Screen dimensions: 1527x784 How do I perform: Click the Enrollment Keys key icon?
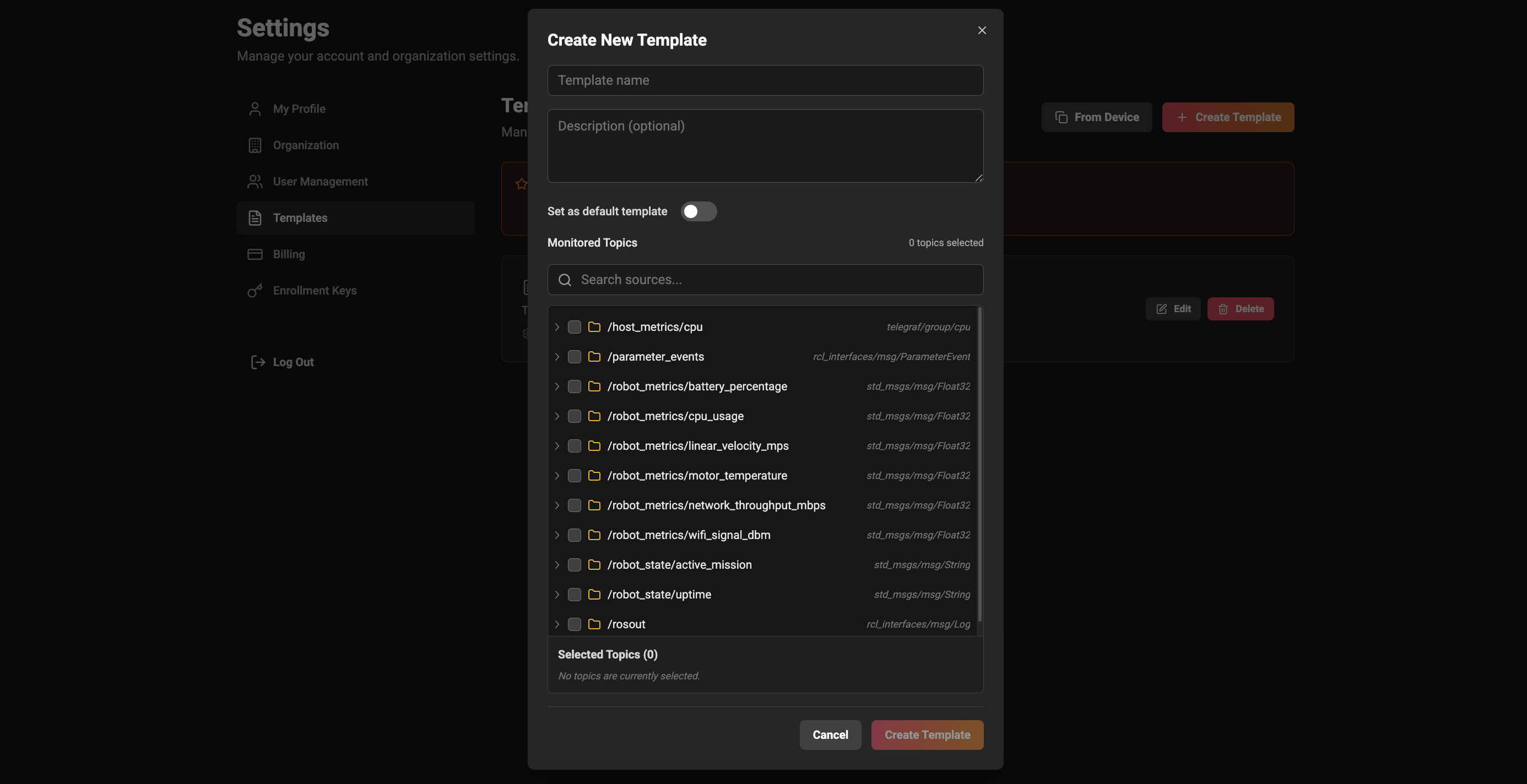(255, 290)
